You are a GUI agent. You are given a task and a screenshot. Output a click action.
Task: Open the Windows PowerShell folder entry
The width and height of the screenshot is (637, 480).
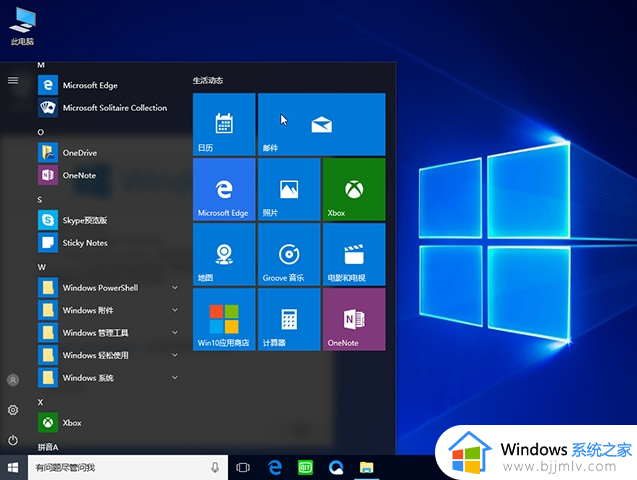click(x=108, y=288)
